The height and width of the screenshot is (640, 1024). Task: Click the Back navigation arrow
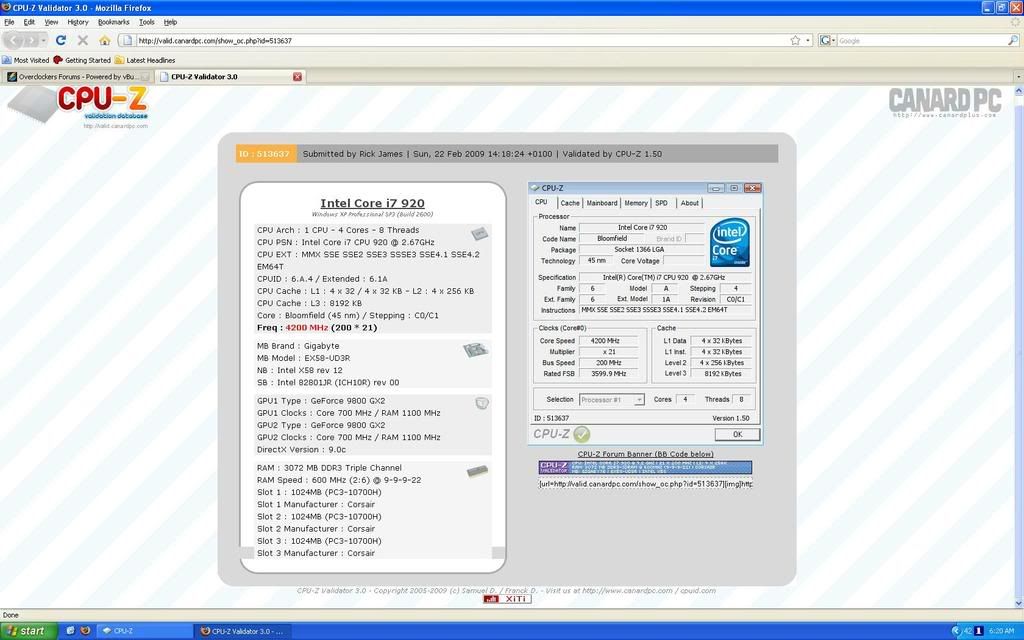15,40
